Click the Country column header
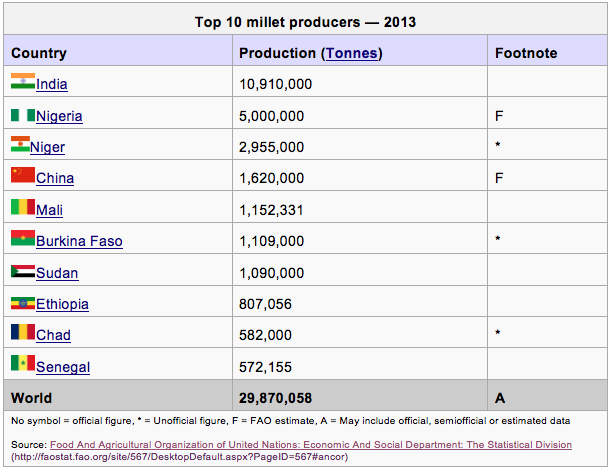This screenshot has width=612, height=473. 39,53
